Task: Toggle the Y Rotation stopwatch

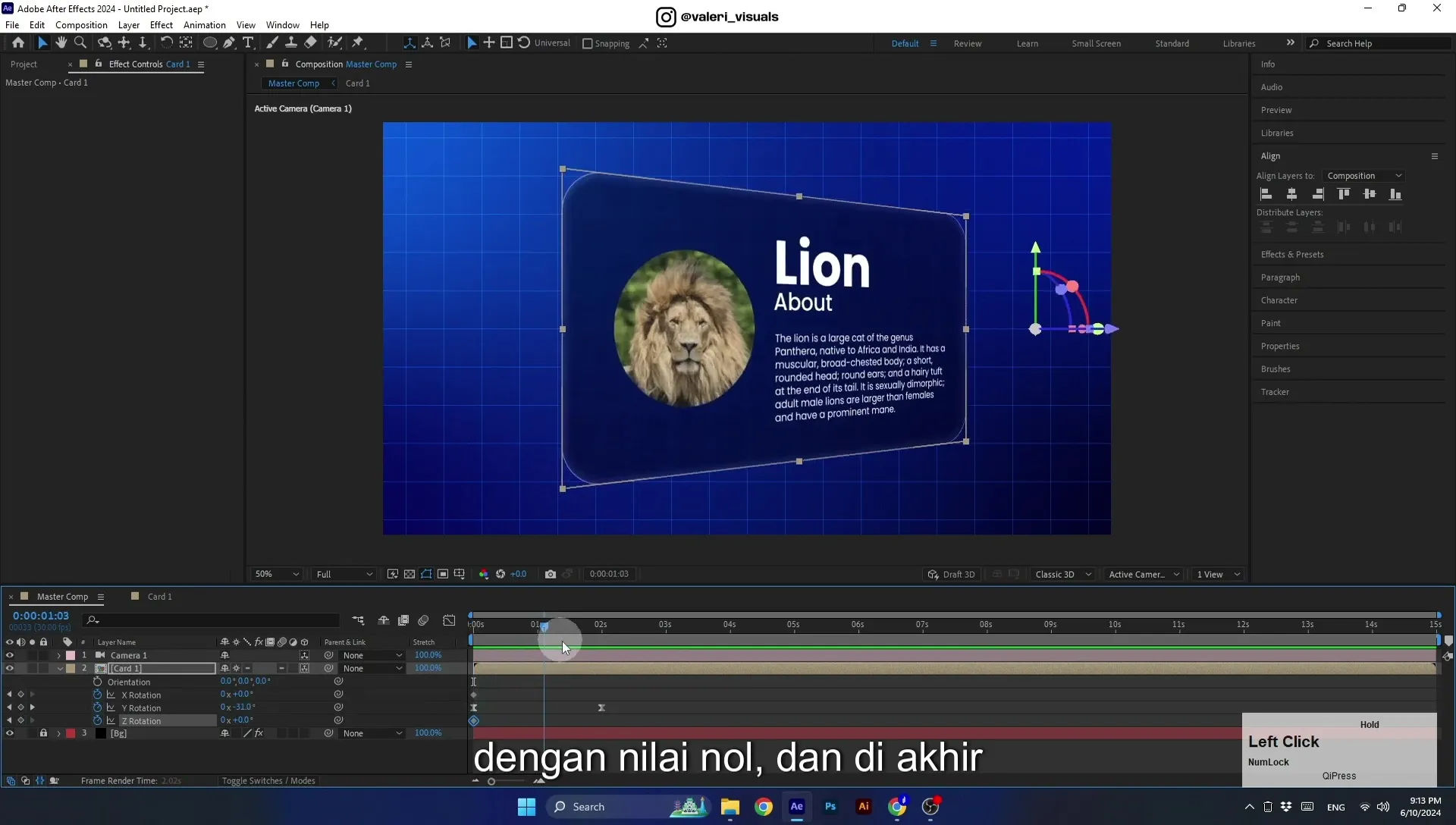Action: pos(97,707)
